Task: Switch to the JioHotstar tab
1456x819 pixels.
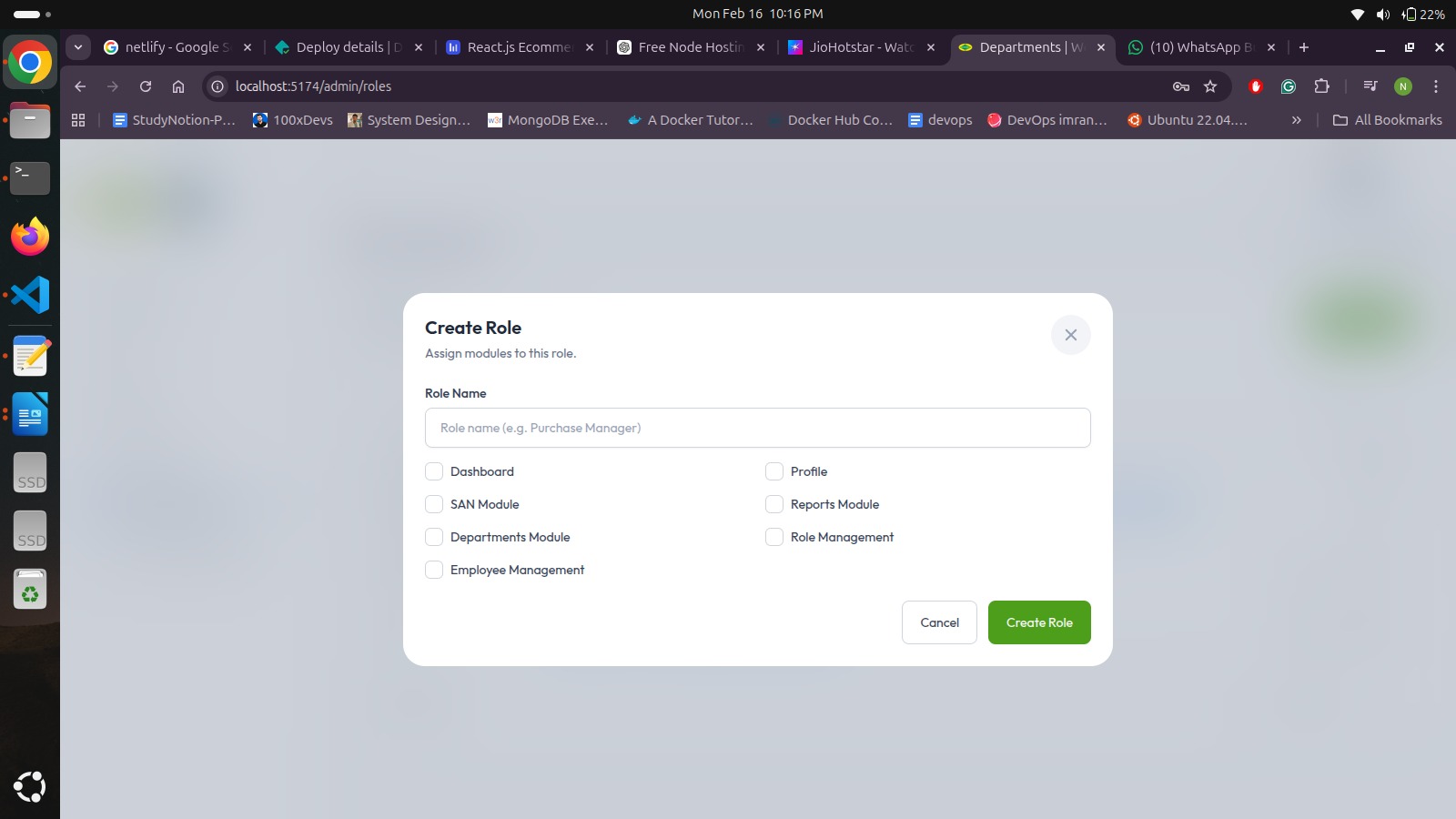Action: coord(860,47)
